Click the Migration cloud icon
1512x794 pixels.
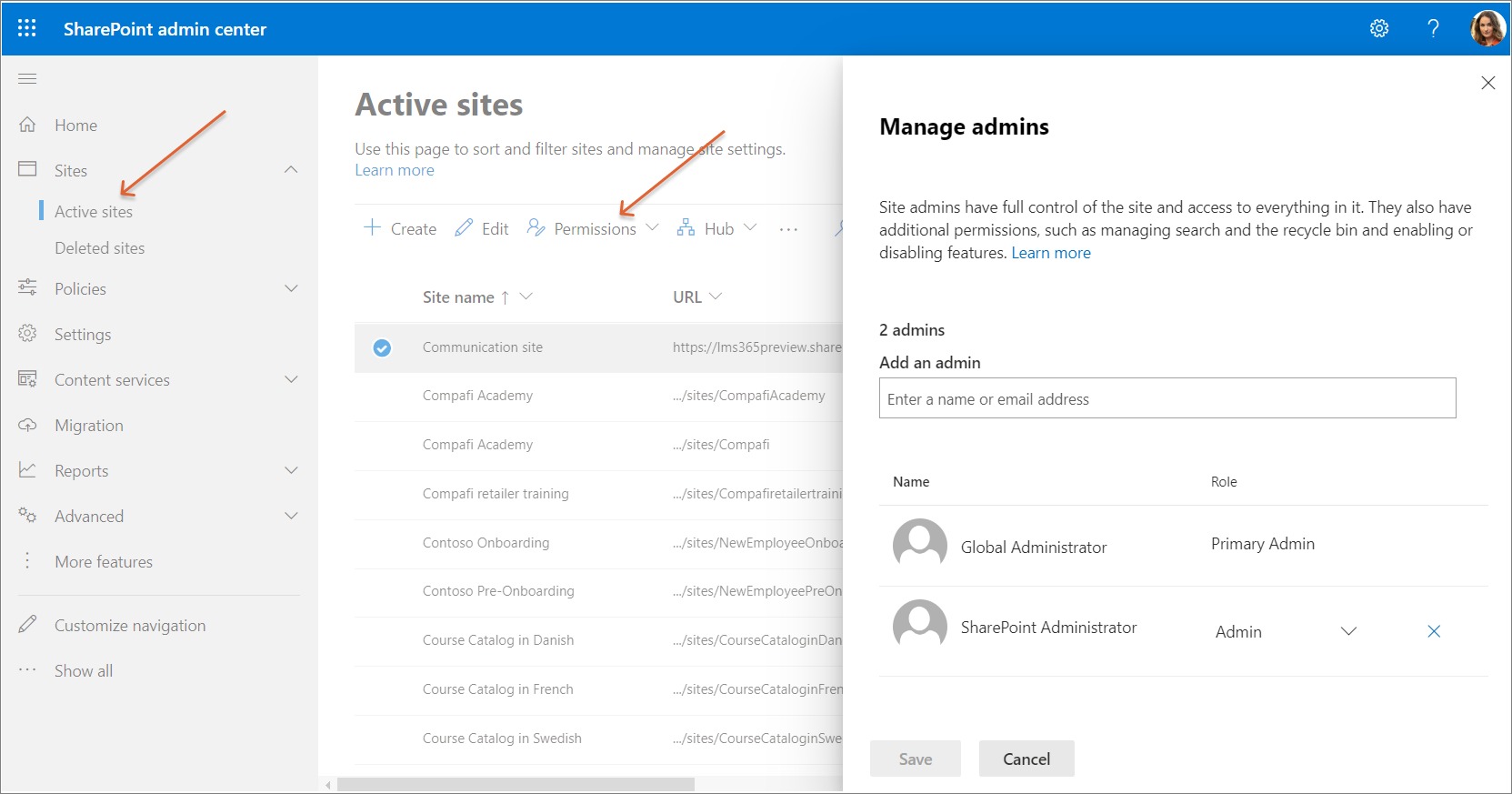click(27, 425)
